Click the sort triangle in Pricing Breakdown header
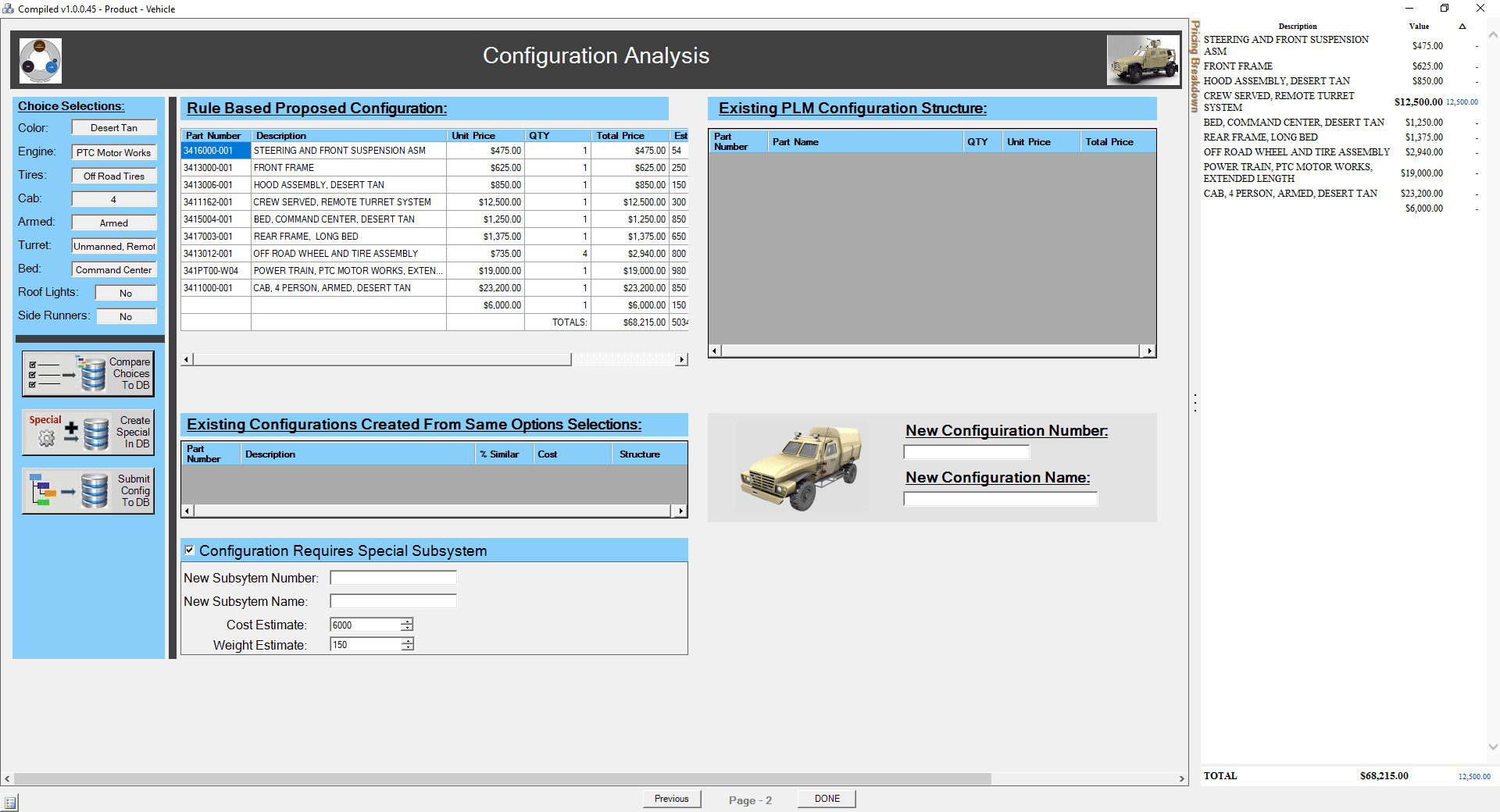 coord(1462,27)
